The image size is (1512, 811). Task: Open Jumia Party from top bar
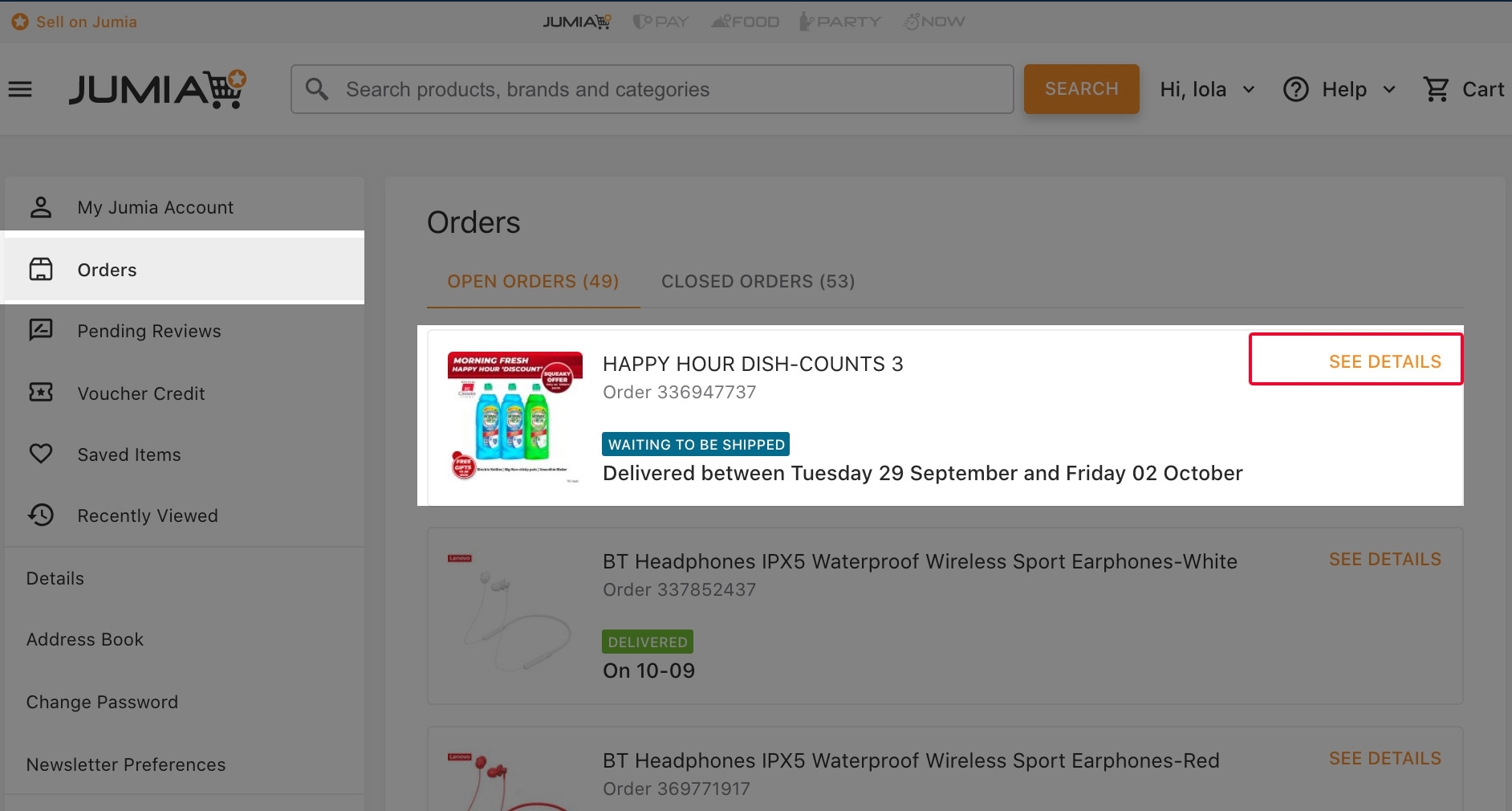pyautogui.click(x=840, y=22)
